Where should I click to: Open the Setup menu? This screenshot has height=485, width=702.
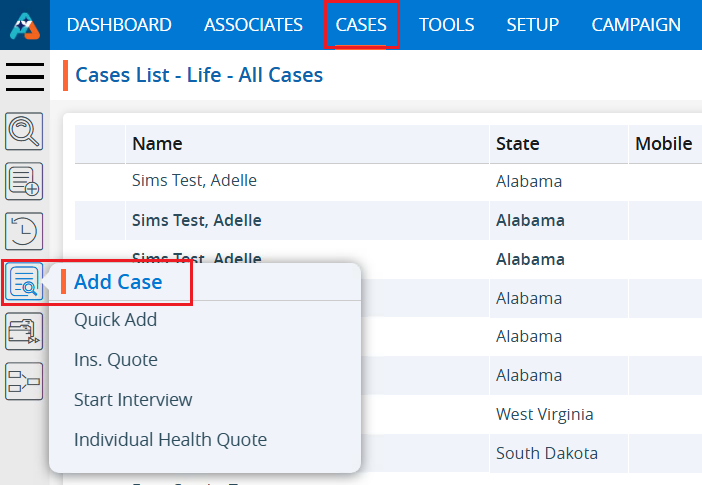532,25
